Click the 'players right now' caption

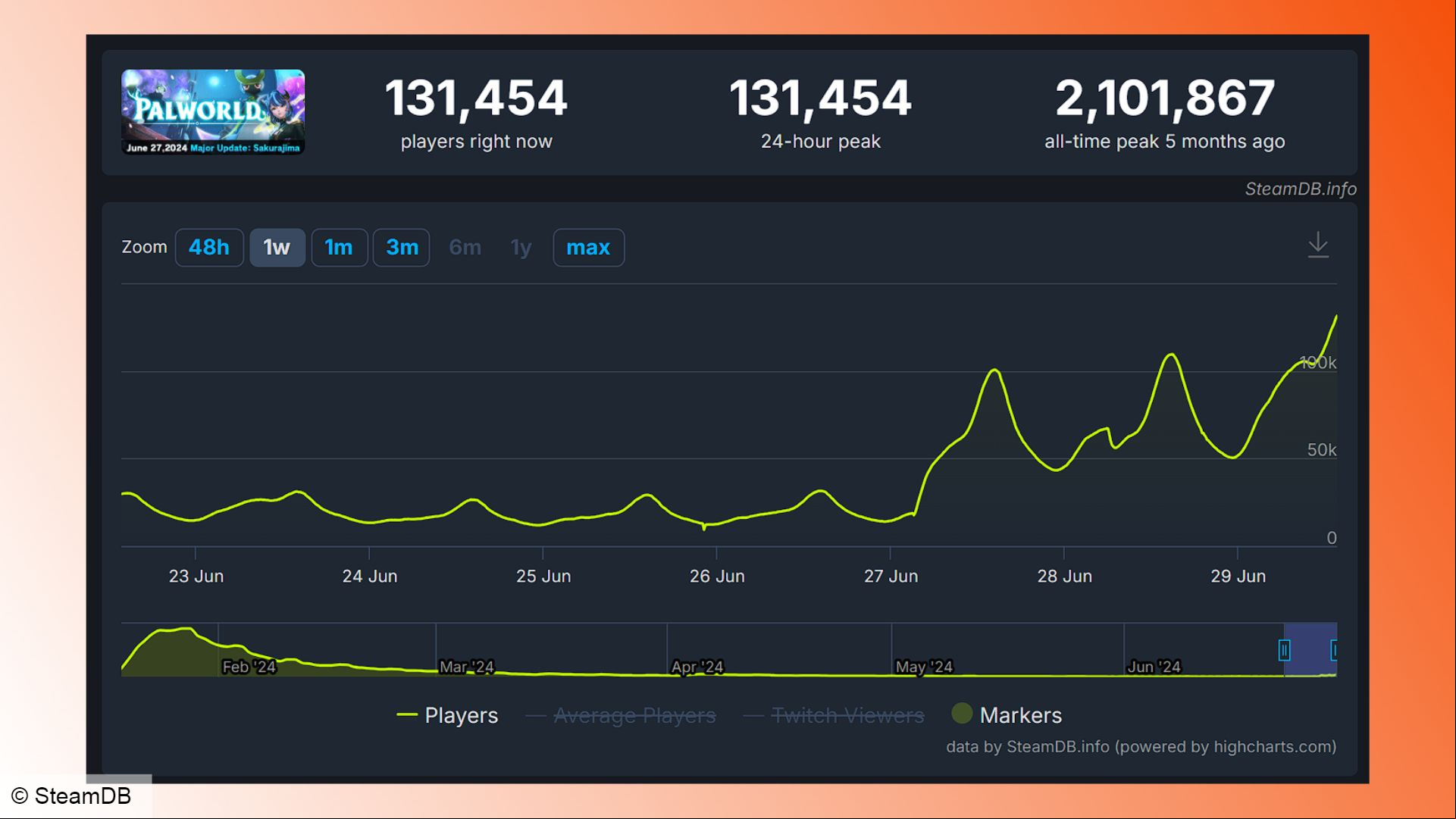click(477, 142)
